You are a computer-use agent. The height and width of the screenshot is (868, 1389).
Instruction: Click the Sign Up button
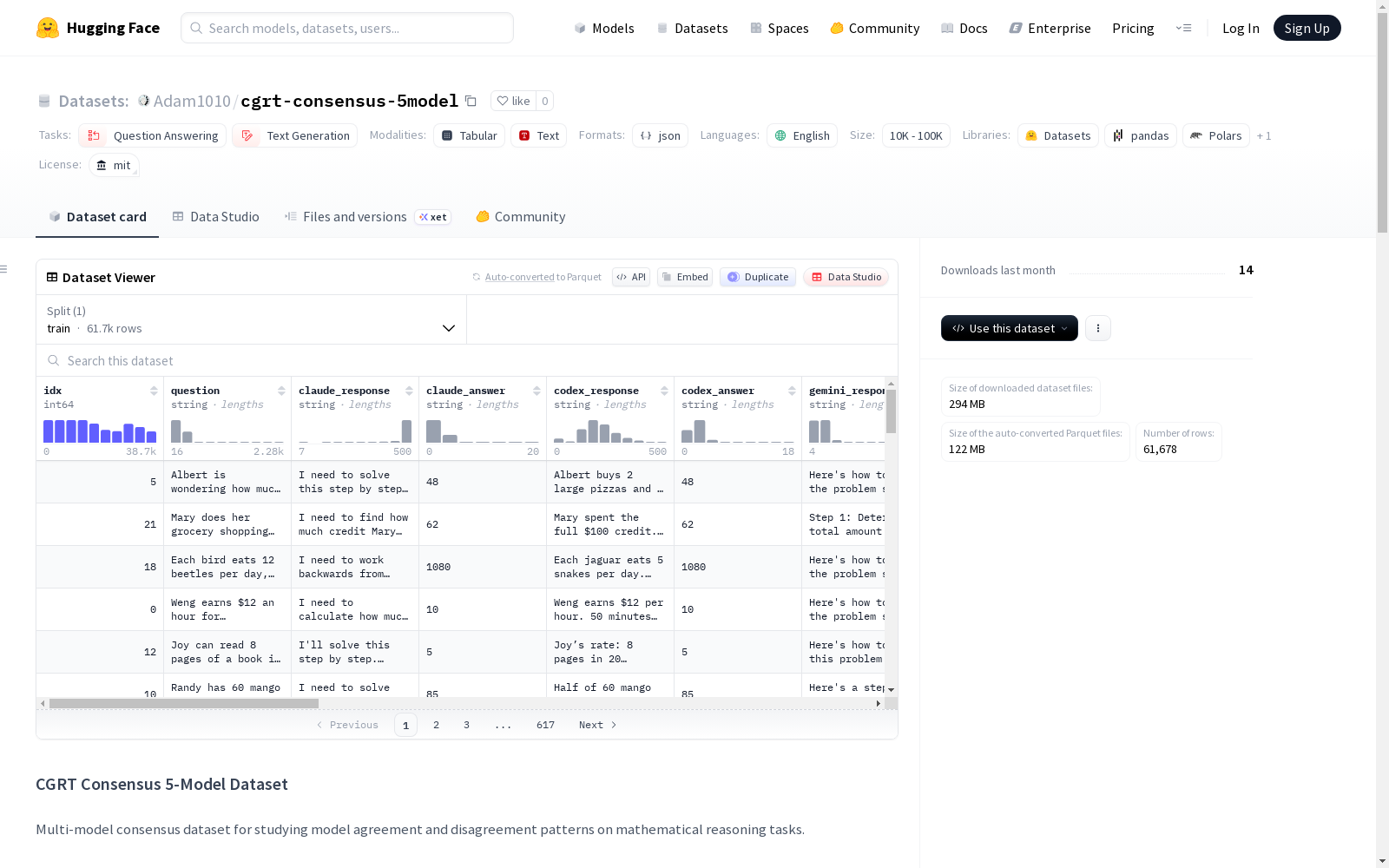(1307, 28)
